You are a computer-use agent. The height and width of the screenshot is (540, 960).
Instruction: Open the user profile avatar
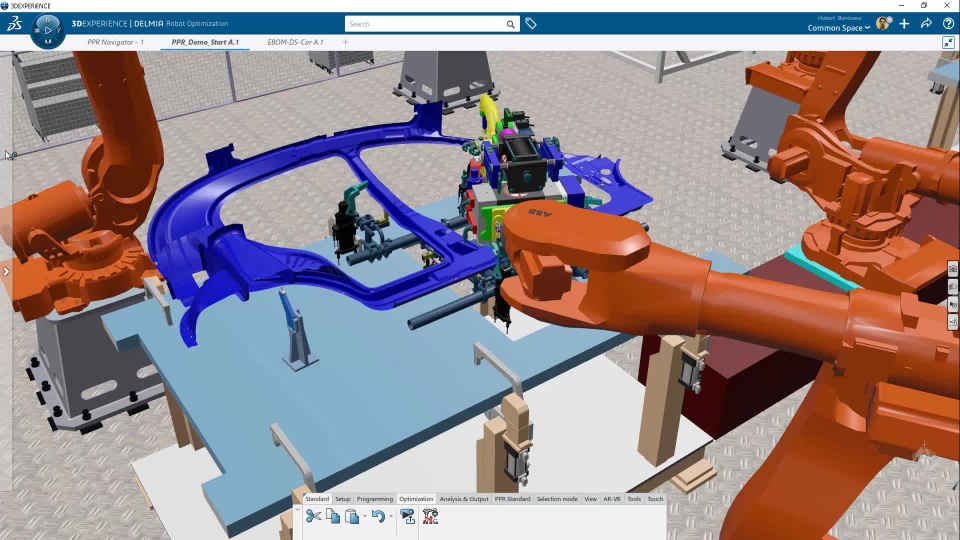pos(883,24)
